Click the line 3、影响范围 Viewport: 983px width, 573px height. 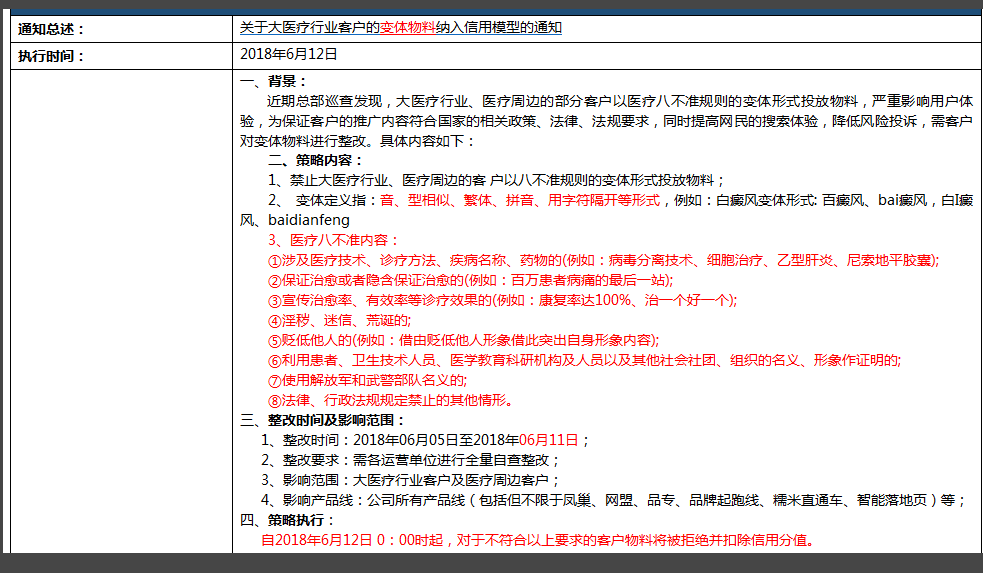[411, 480]
